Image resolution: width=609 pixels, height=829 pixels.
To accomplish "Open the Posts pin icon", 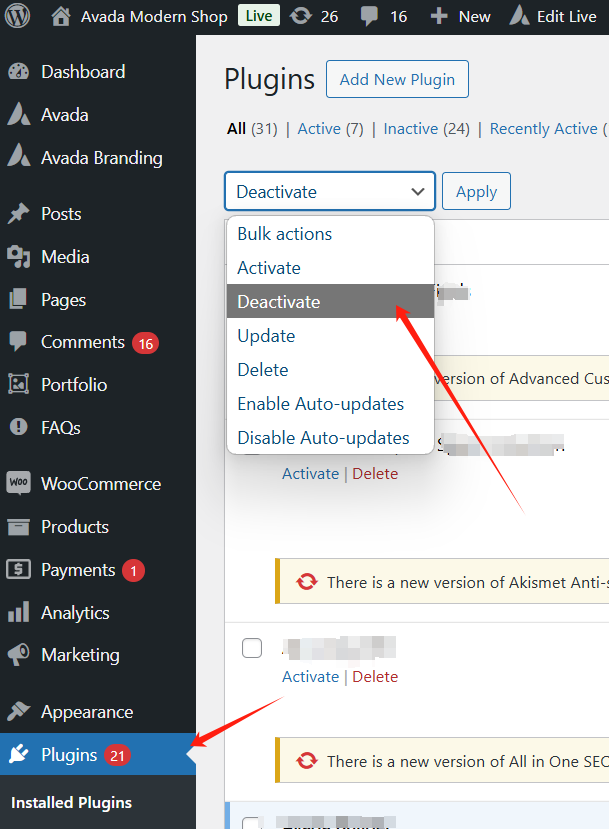I will 18,214.
